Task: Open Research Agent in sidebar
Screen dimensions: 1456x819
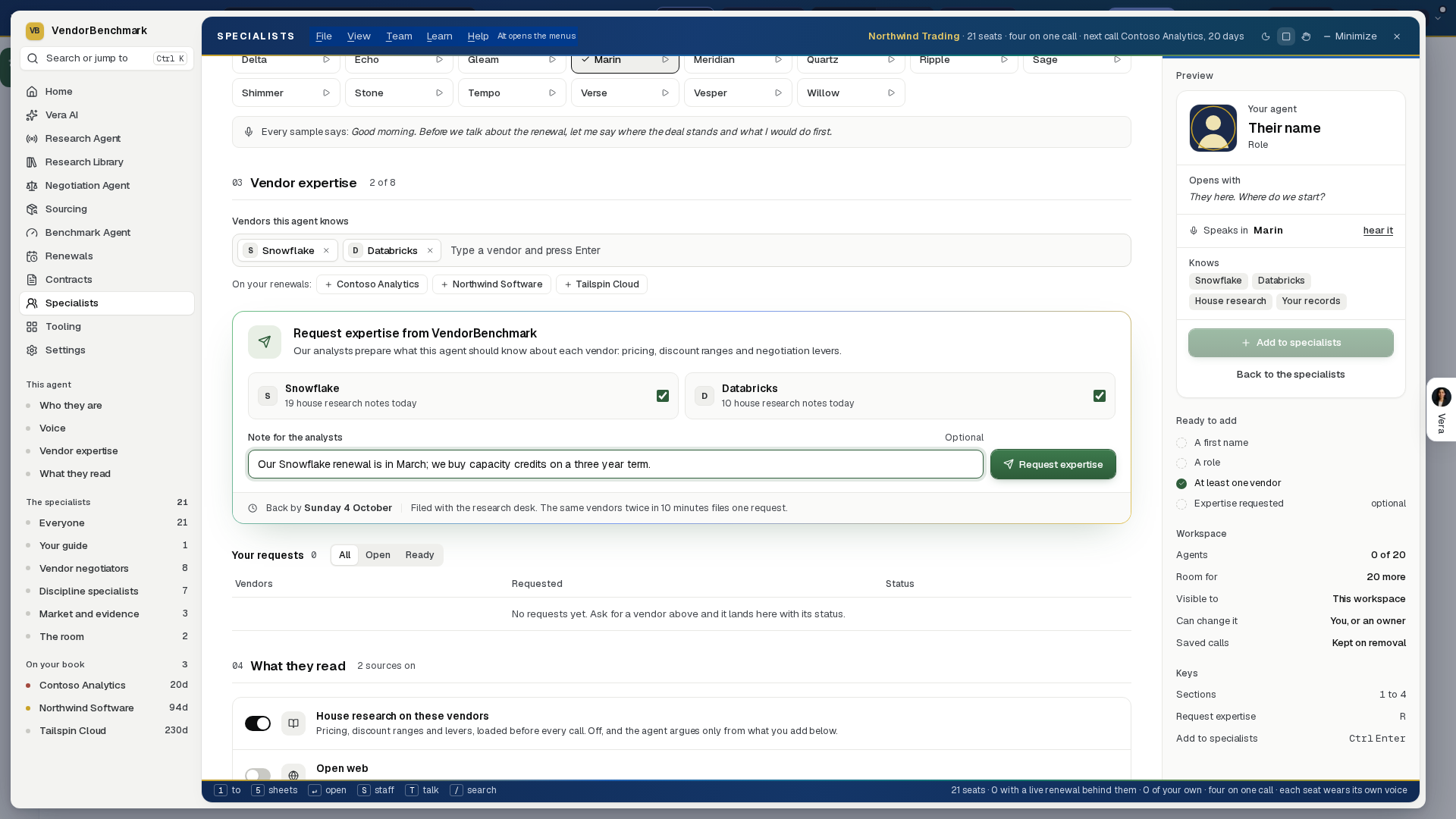Action: pyautogui.click(x=107, y=139)
